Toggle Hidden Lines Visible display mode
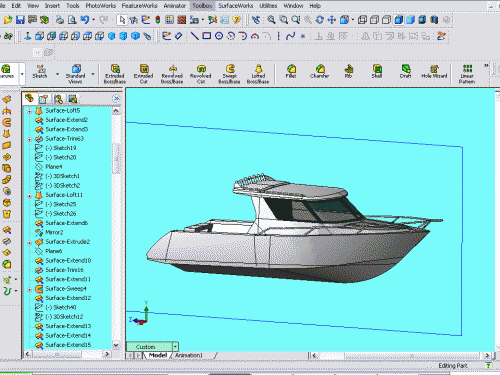The image size is (500, 375). tap(374, 20)
